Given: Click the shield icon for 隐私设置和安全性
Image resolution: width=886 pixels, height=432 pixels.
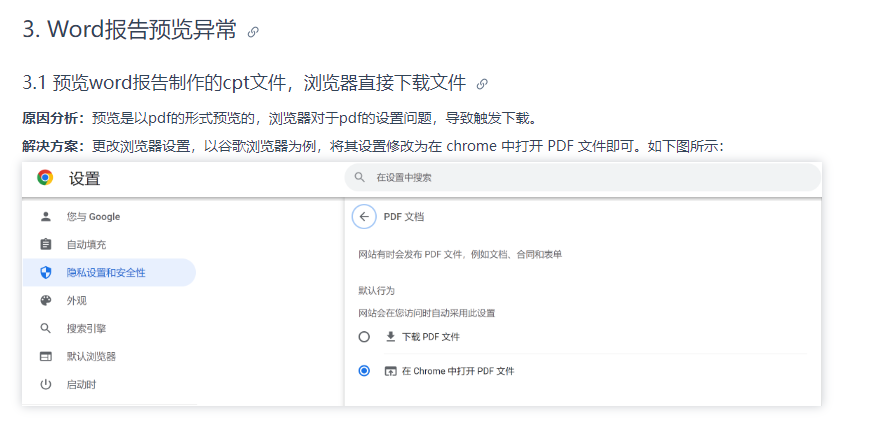Looking at the screenshot, I should [x=46, y=273].
